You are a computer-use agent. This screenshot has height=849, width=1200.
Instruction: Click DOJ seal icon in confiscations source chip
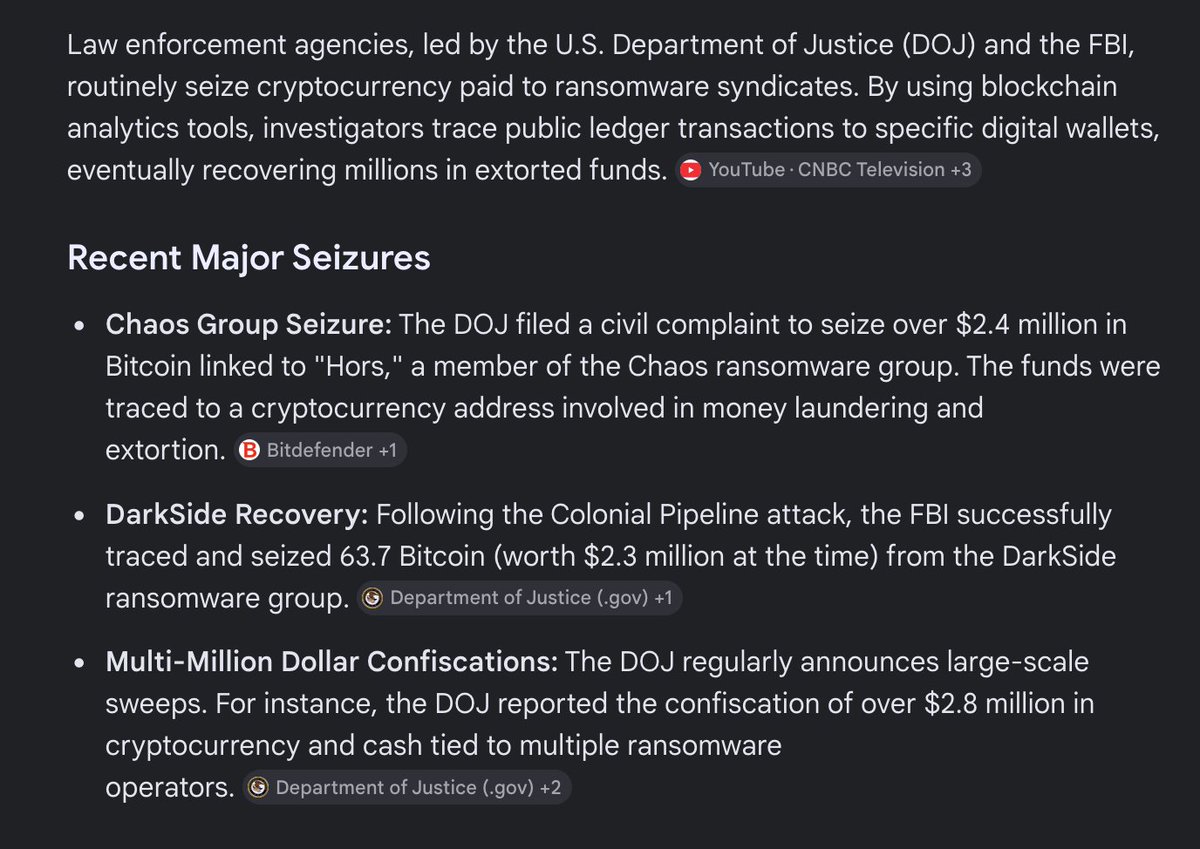coord(258,788)
